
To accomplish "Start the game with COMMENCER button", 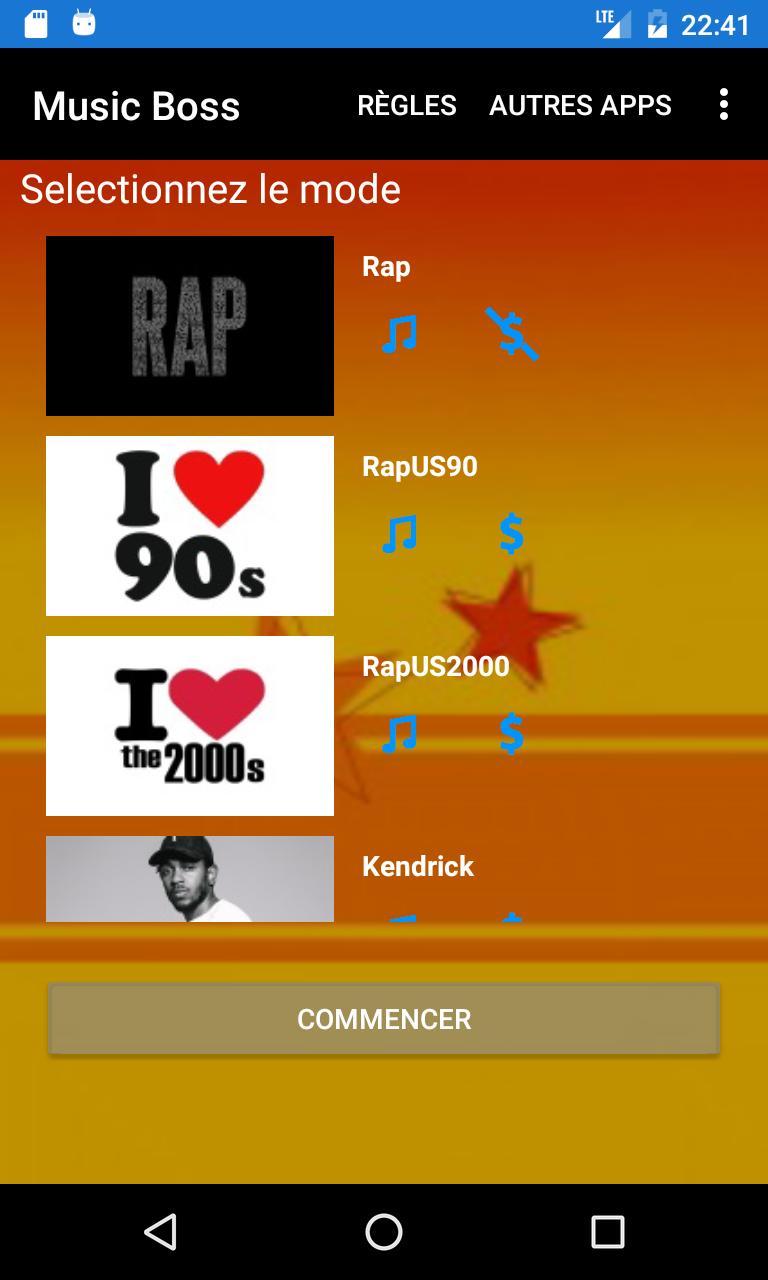I will (x=384, y=1019).
